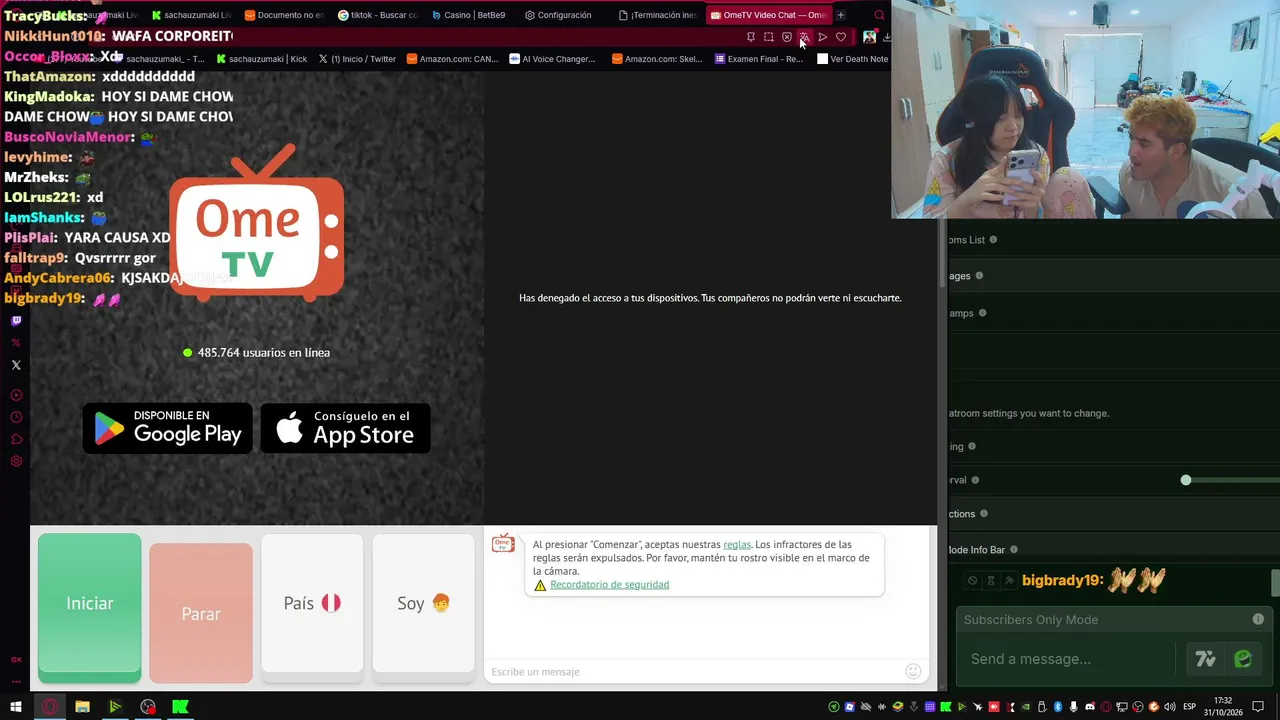Switch to the tiktok - Buscar tab
The height and width of the screenshot is (720, 1280).
(378, 15)
